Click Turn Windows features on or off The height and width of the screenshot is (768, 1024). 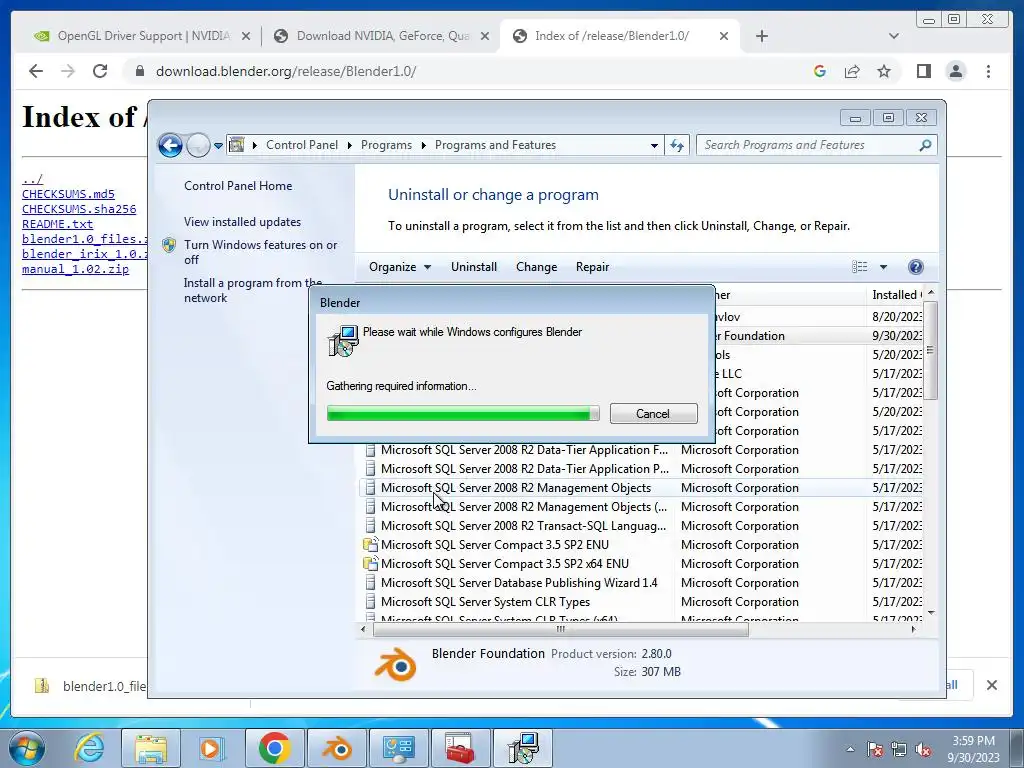click(x=261, y=252)
